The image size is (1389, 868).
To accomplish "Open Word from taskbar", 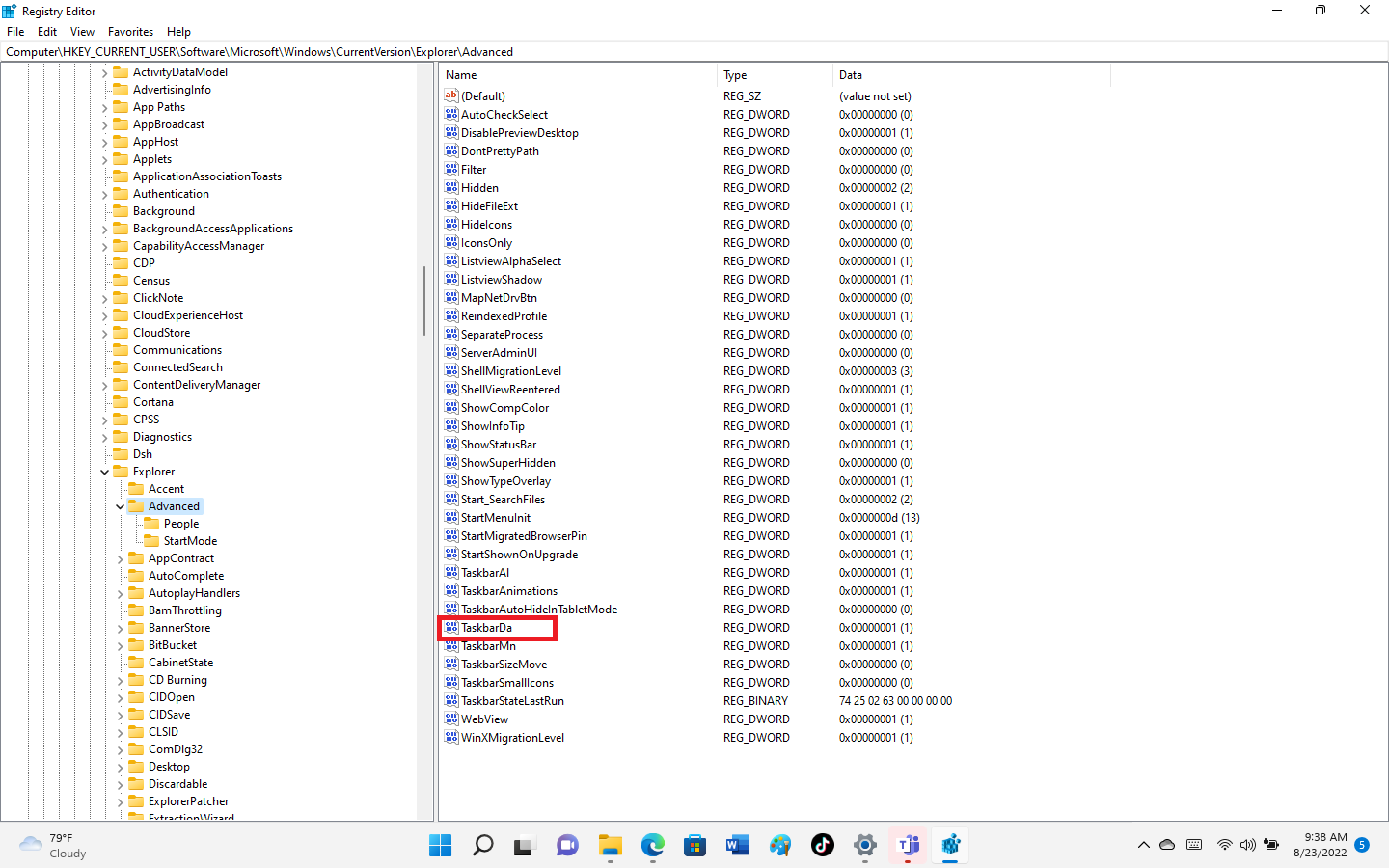I will click(738, 846).
